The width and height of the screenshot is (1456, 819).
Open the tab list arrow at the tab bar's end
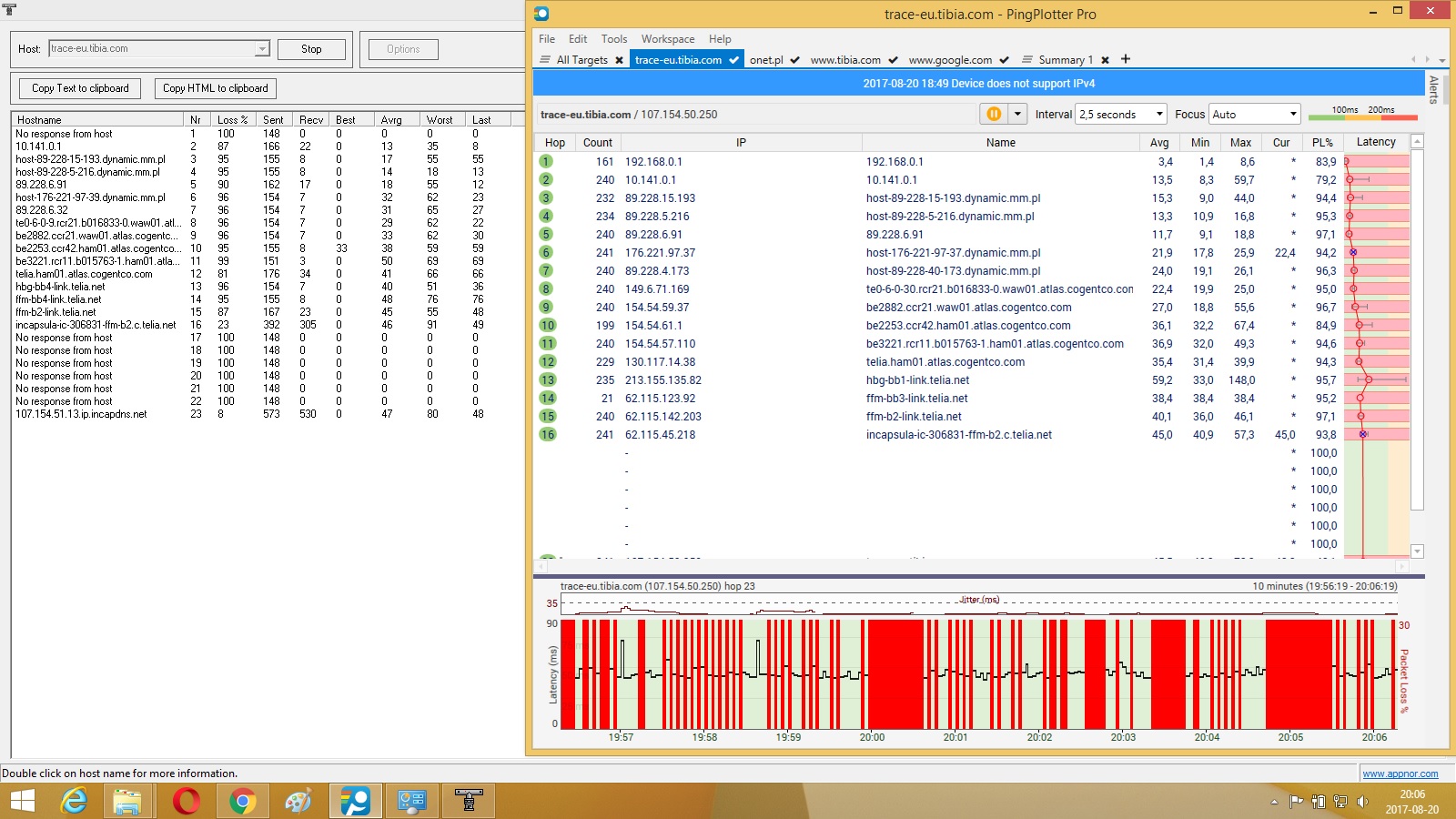tap(1442, 60)
